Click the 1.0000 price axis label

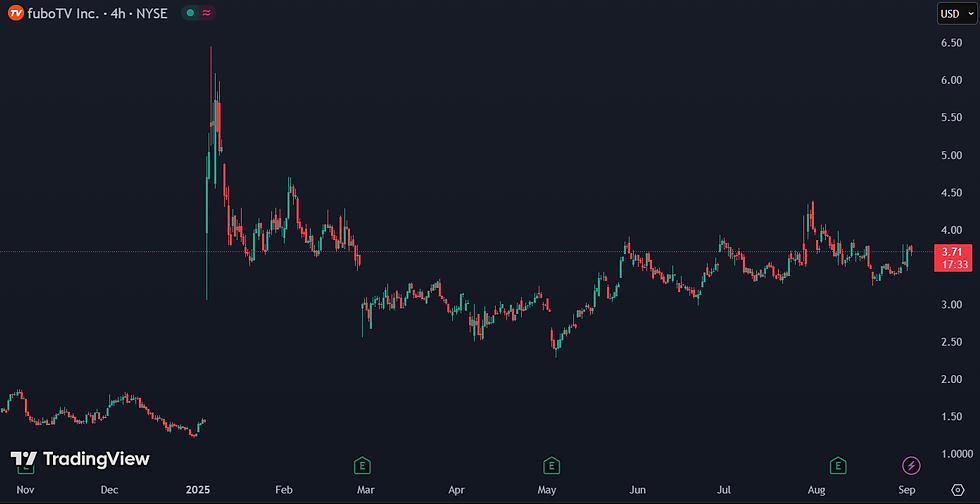[x=958, y=455]
